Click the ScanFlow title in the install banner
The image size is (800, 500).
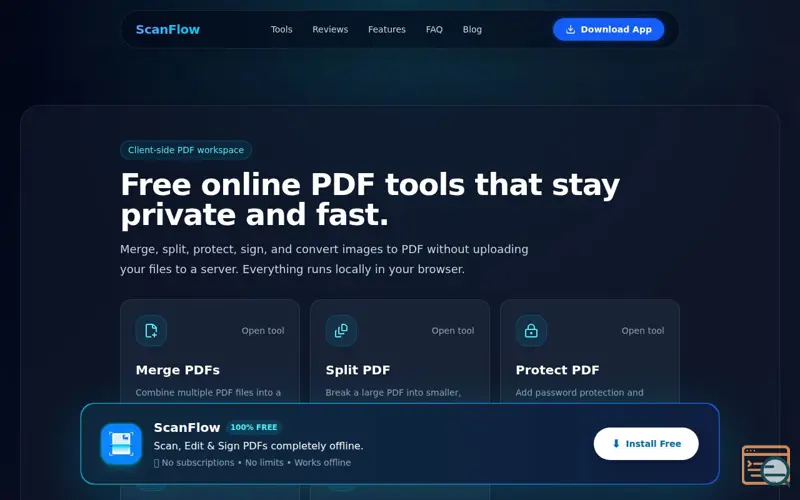coord(187,428)
